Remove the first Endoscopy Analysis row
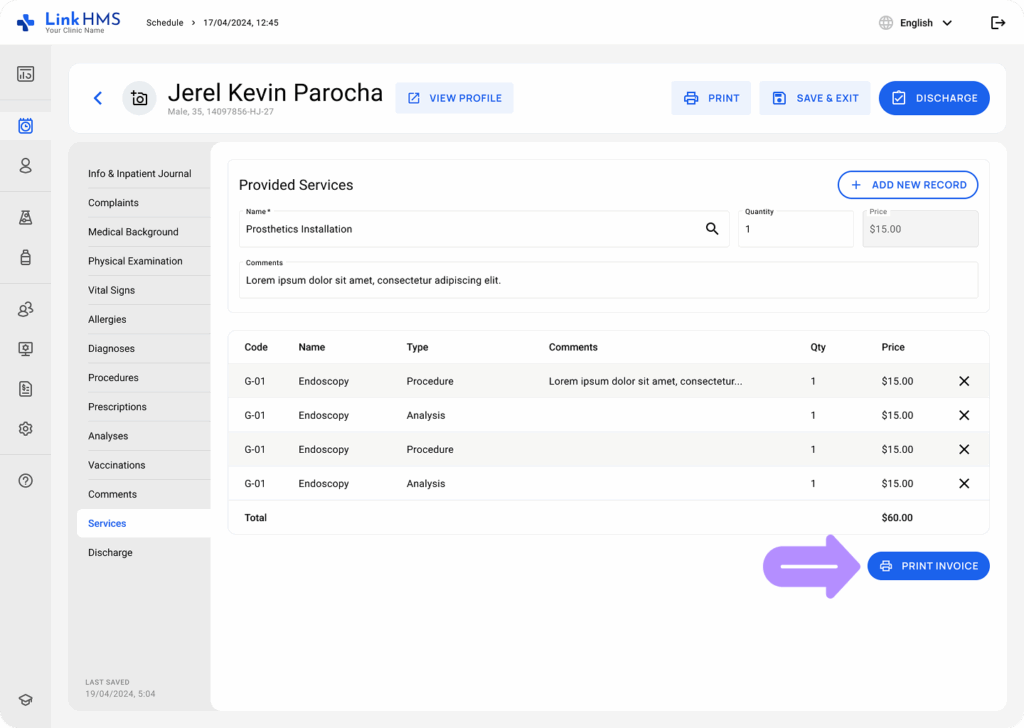1024x728 pixels. pos(964,415)
